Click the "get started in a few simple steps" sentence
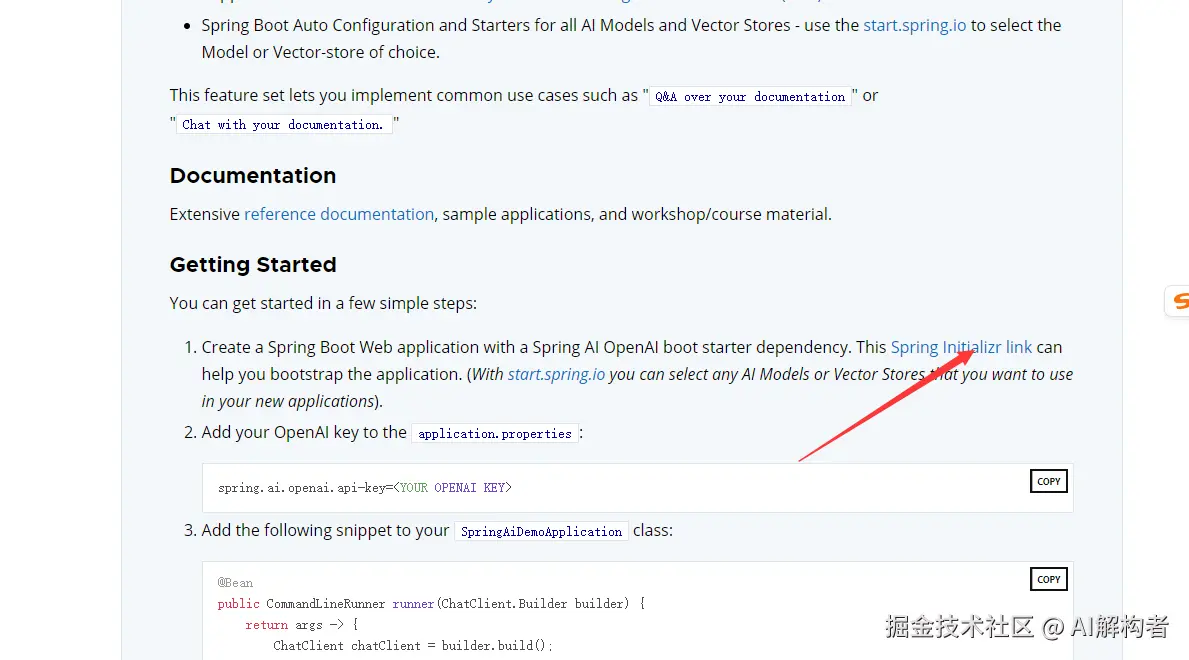The image size is (1189, 660). (x=323, y=303)
